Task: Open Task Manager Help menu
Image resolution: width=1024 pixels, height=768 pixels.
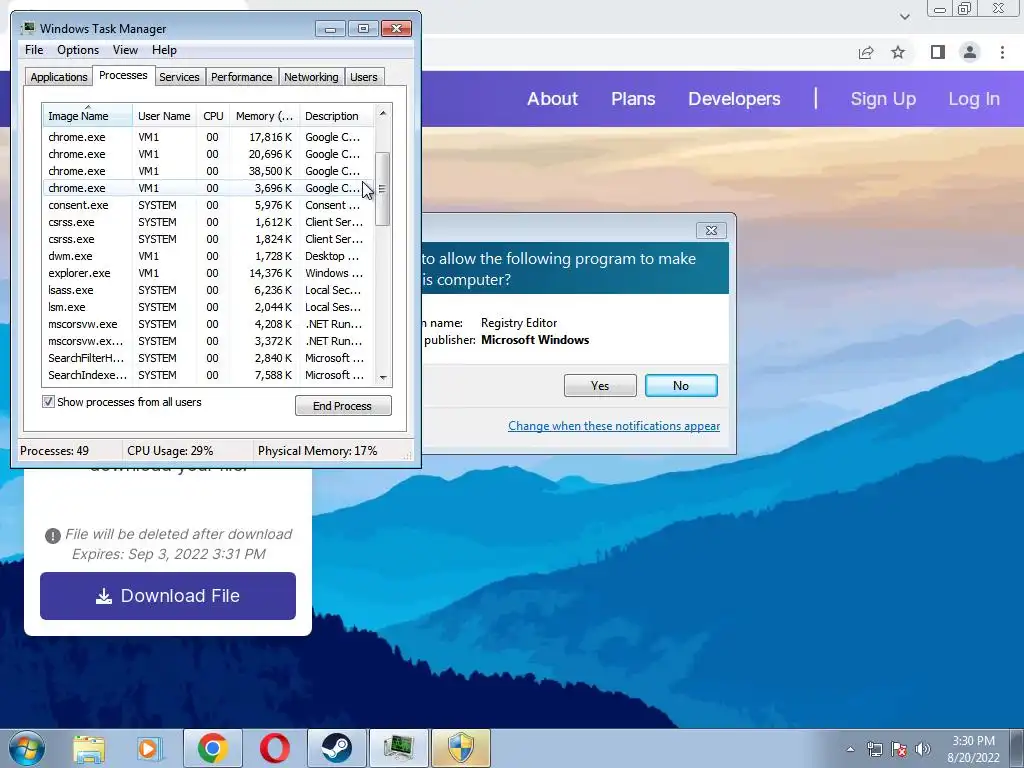Action: tap(164, 50)
